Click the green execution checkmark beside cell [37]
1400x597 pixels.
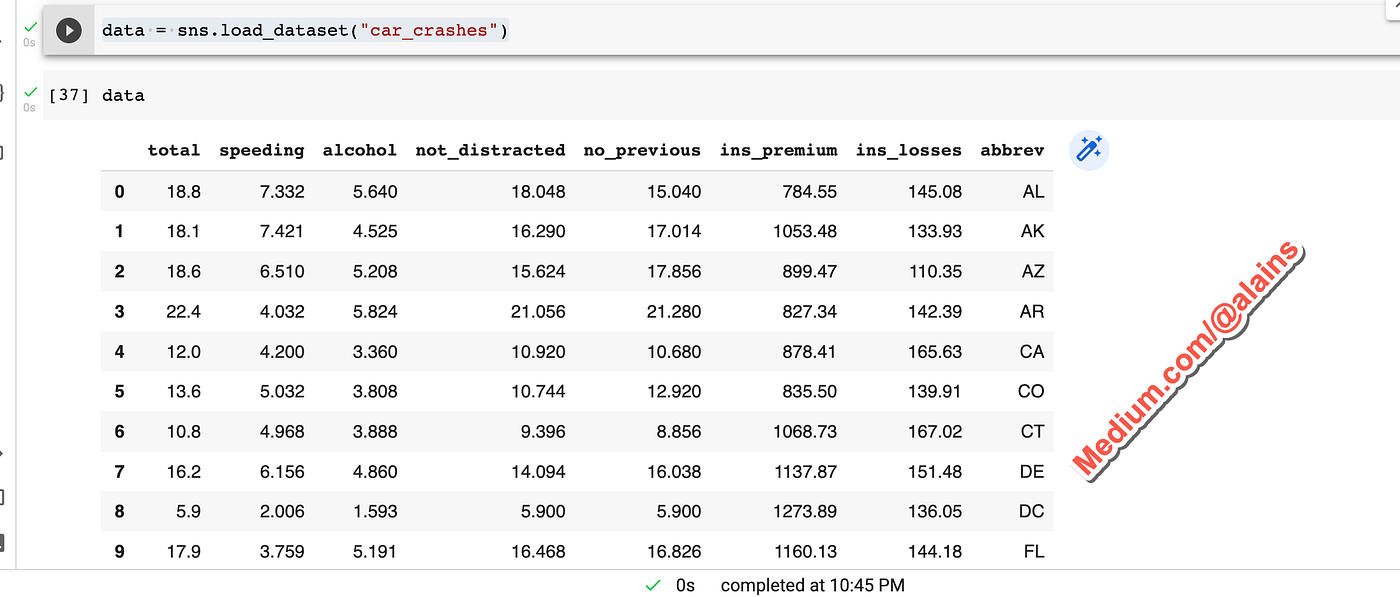tap(29, 91)
